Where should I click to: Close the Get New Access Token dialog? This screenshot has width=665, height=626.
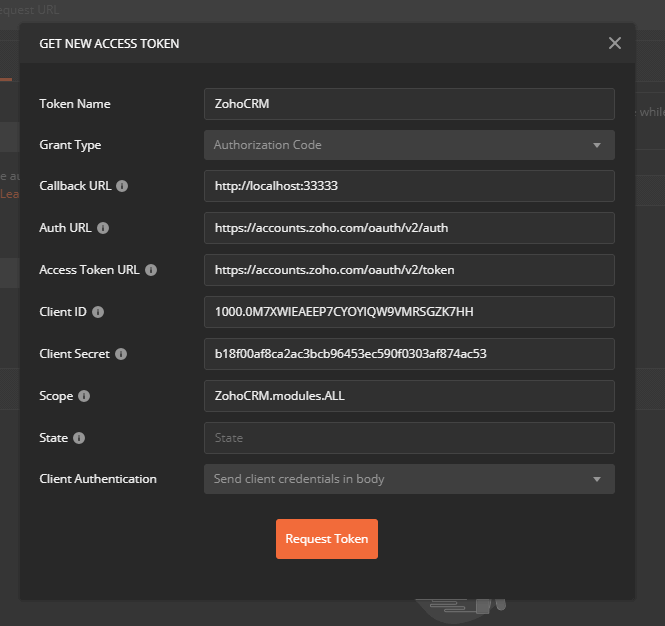tap(615, 43)
